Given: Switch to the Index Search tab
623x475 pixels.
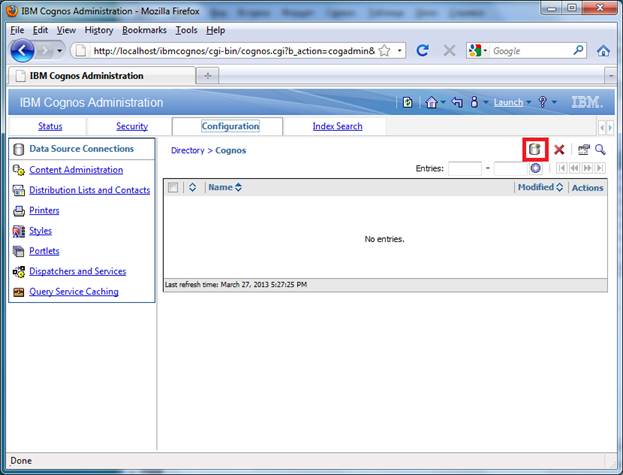Looking at the screenshot, I should point(337,126).
